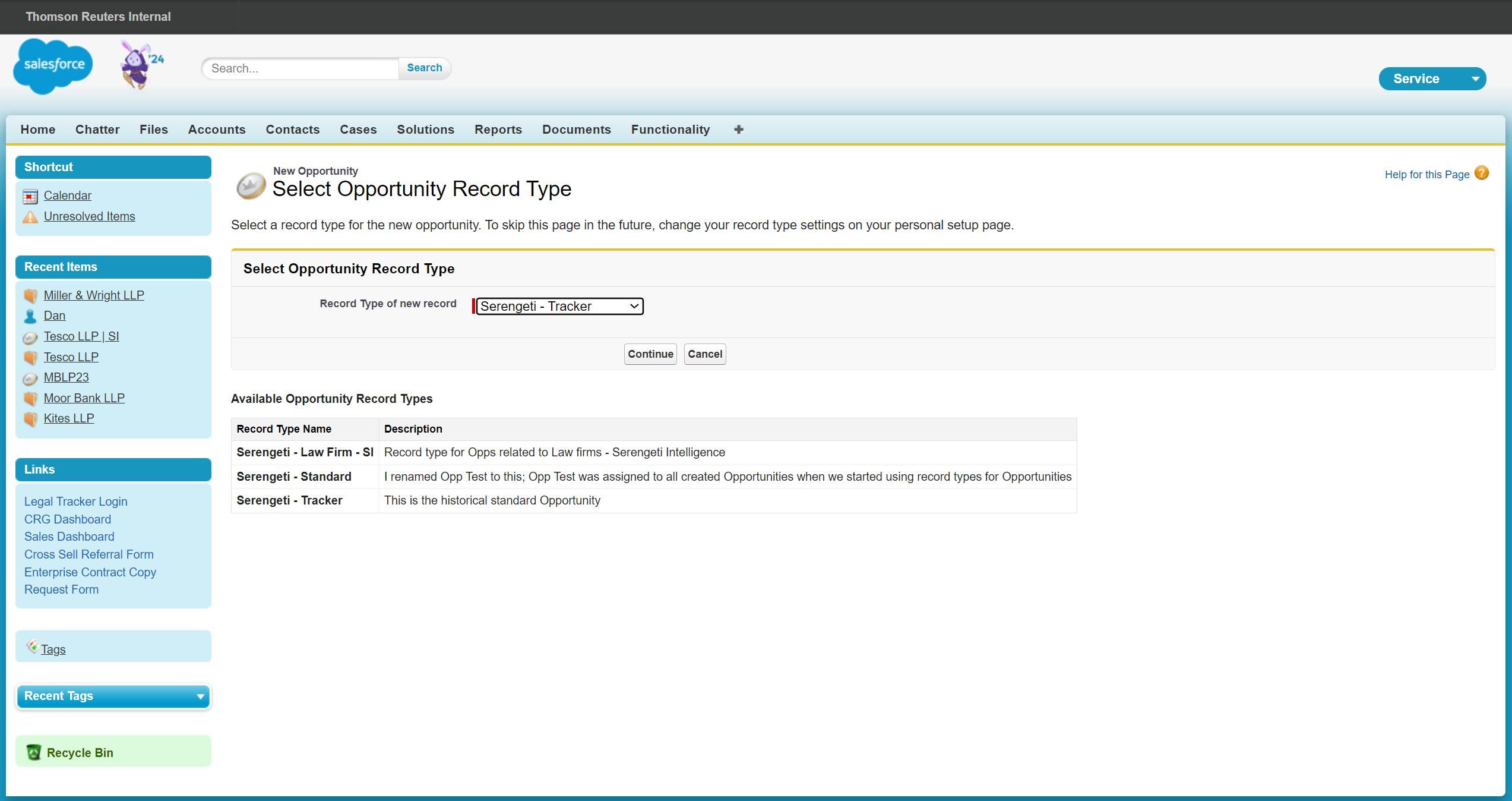Click the orange help question mark icon
The image size is (1512, 801).
(1482, 173)
